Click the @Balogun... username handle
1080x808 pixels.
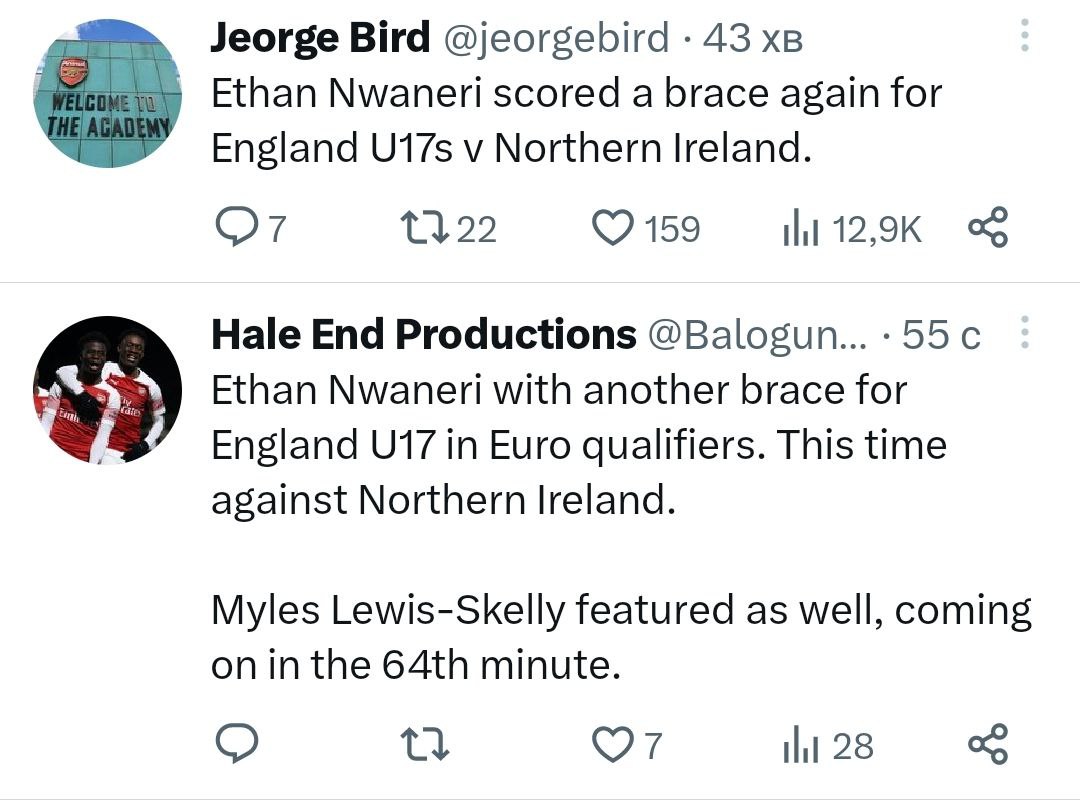click(760, 335)
